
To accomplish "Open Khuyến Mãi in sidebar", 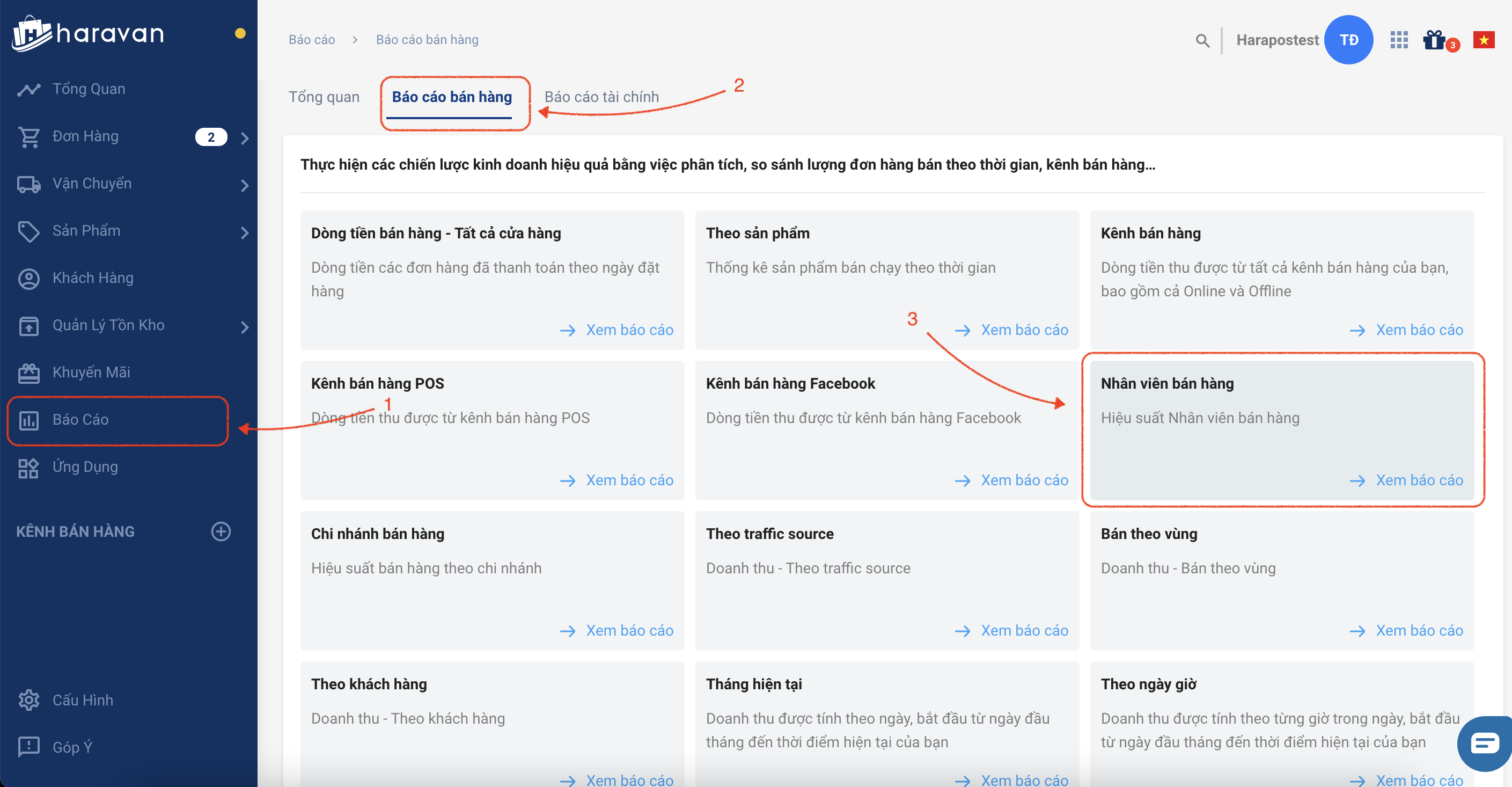I will [91, 373].
